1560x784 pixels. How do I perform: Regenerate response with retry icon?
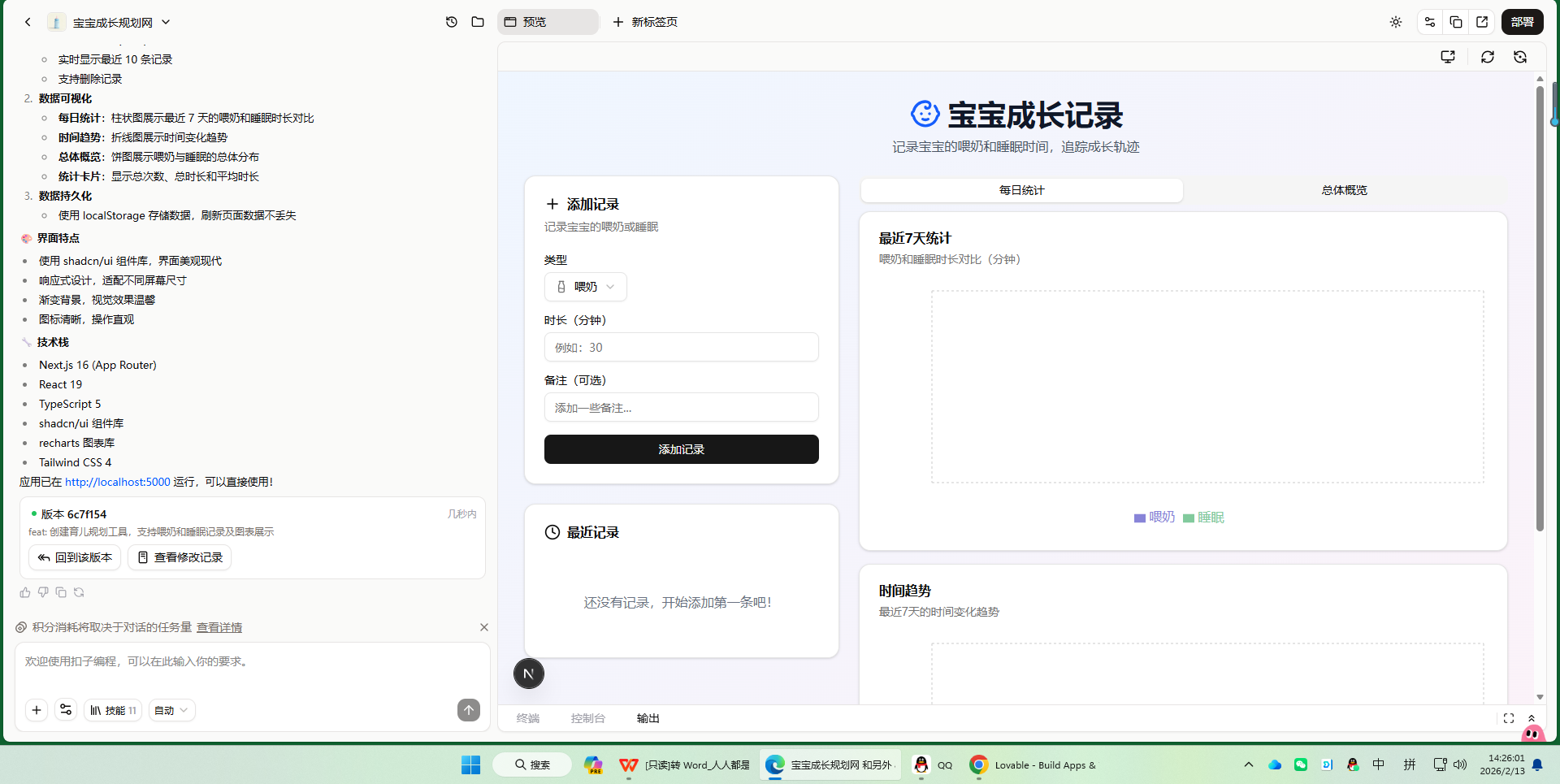coord(79,592)
